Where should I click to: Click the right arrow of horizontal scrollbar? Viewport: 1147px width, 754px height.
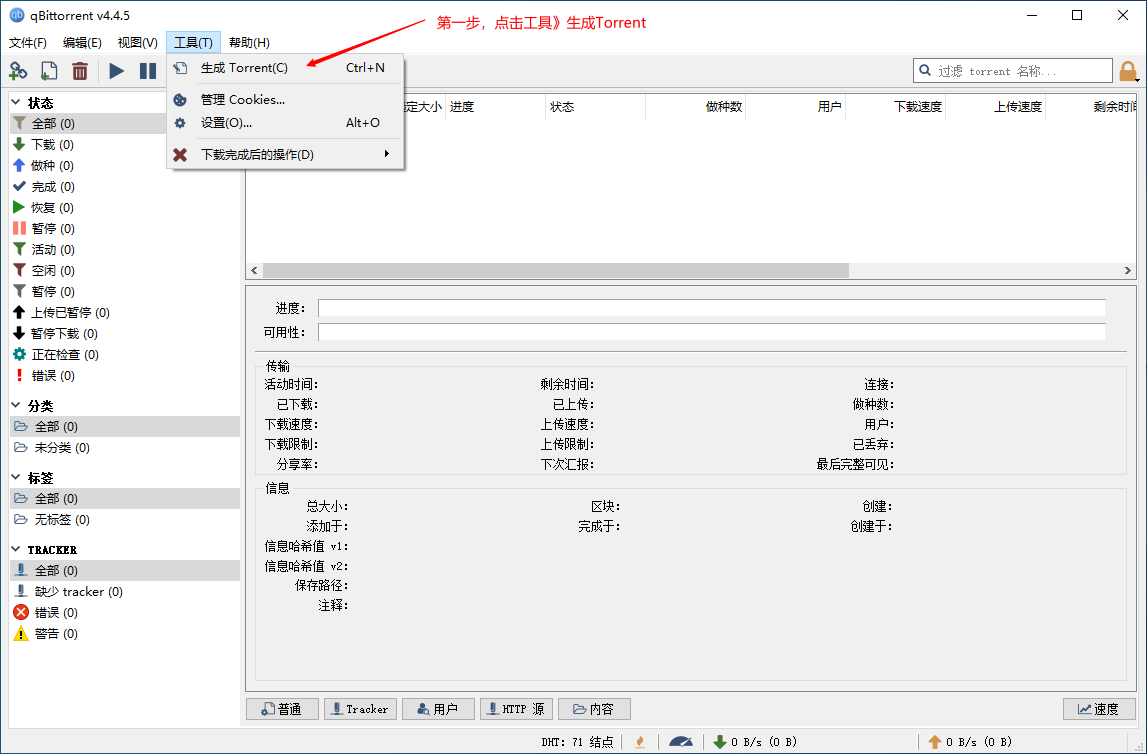click(x=1128, y=271)
